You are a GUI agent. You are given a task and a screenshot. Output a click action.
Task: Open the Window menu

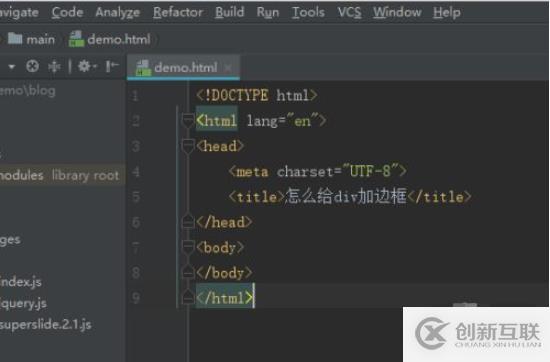[x=397, y=12]
